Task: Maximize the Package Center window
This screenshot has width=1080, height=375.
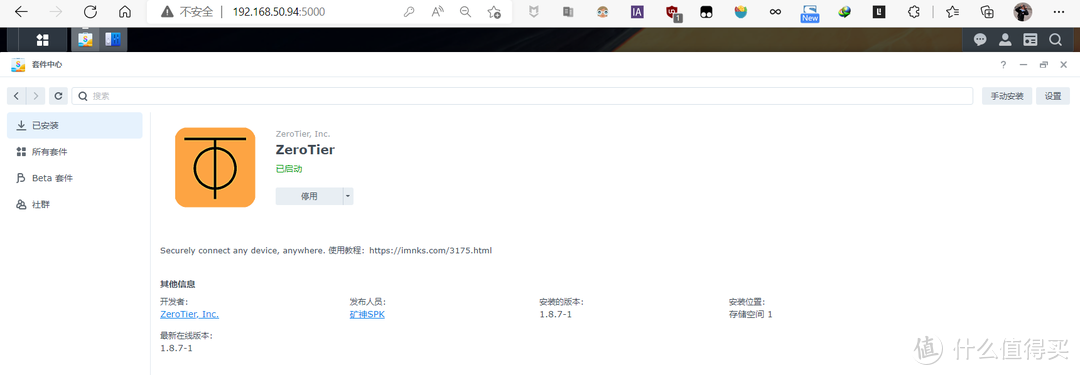Action: [1043, 65]
